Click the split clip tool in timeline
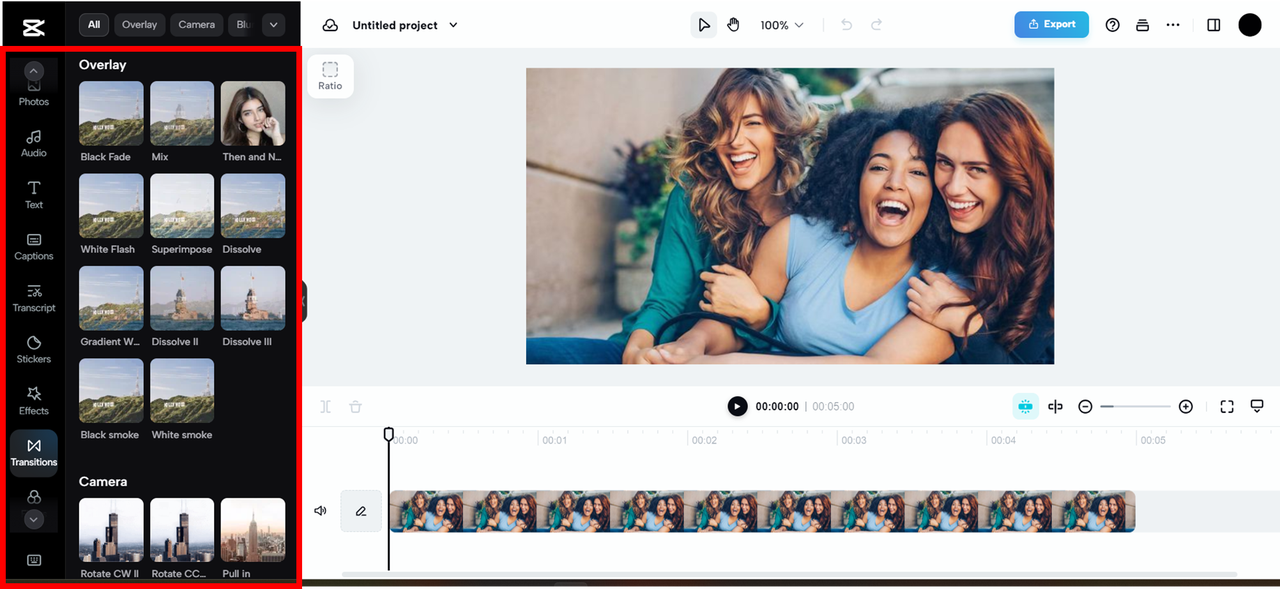 (x=326, y=407)
